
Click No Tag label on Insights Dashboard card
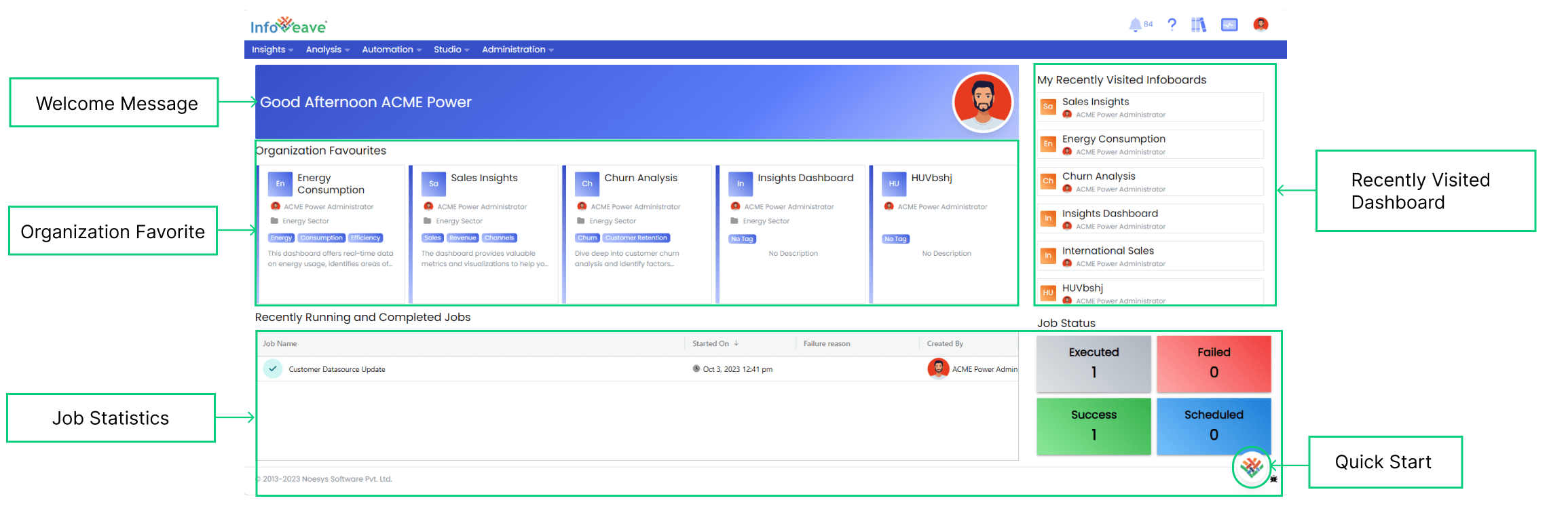tap(742, 239)
